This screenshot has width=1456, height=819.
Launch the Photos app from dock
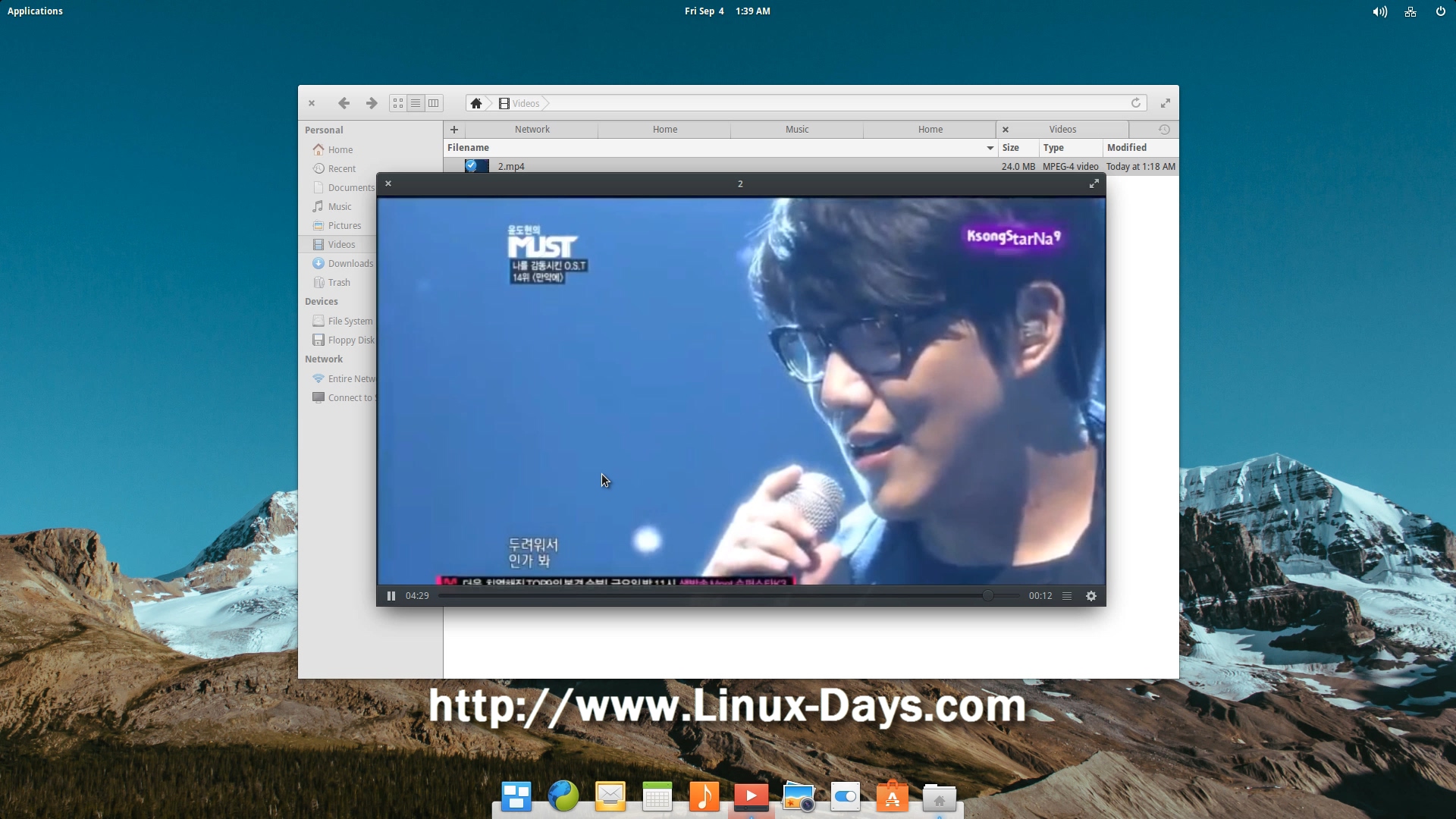click(799, 797)
